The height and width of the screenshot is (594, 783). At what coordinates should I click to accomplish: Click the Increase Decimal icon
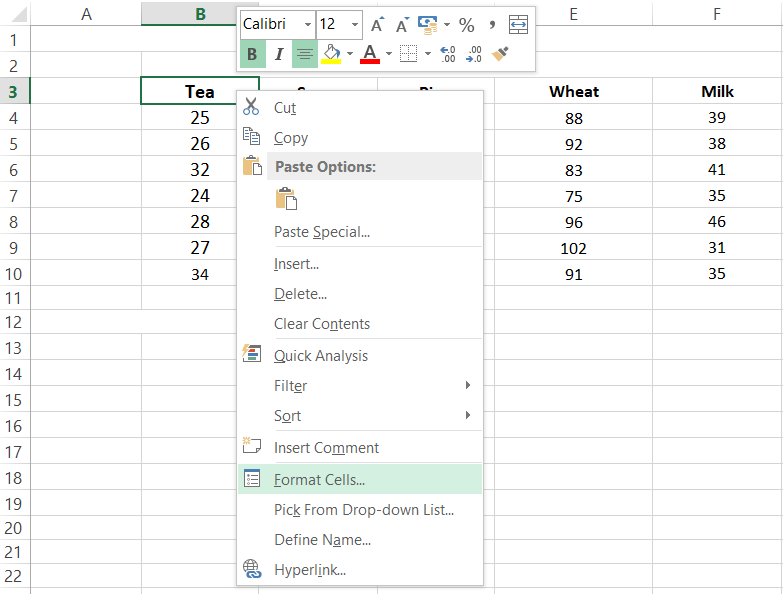point(447,54)
